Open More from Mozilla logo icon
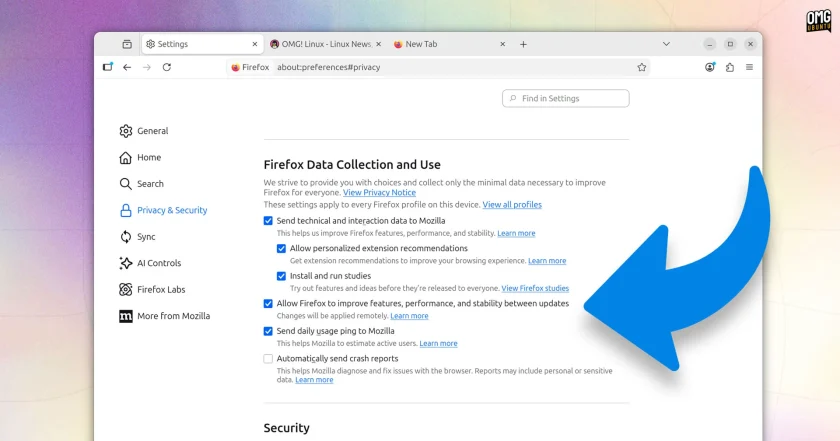Image resolution: width=840 pixels, height=441 pixels. 125,316
